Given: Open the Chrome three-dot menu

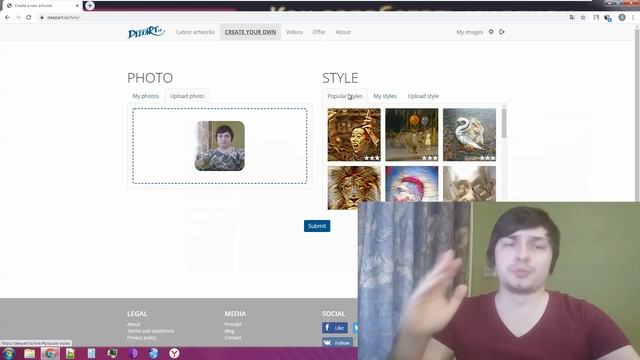Looking at the screenshot, I should [633, 18].
